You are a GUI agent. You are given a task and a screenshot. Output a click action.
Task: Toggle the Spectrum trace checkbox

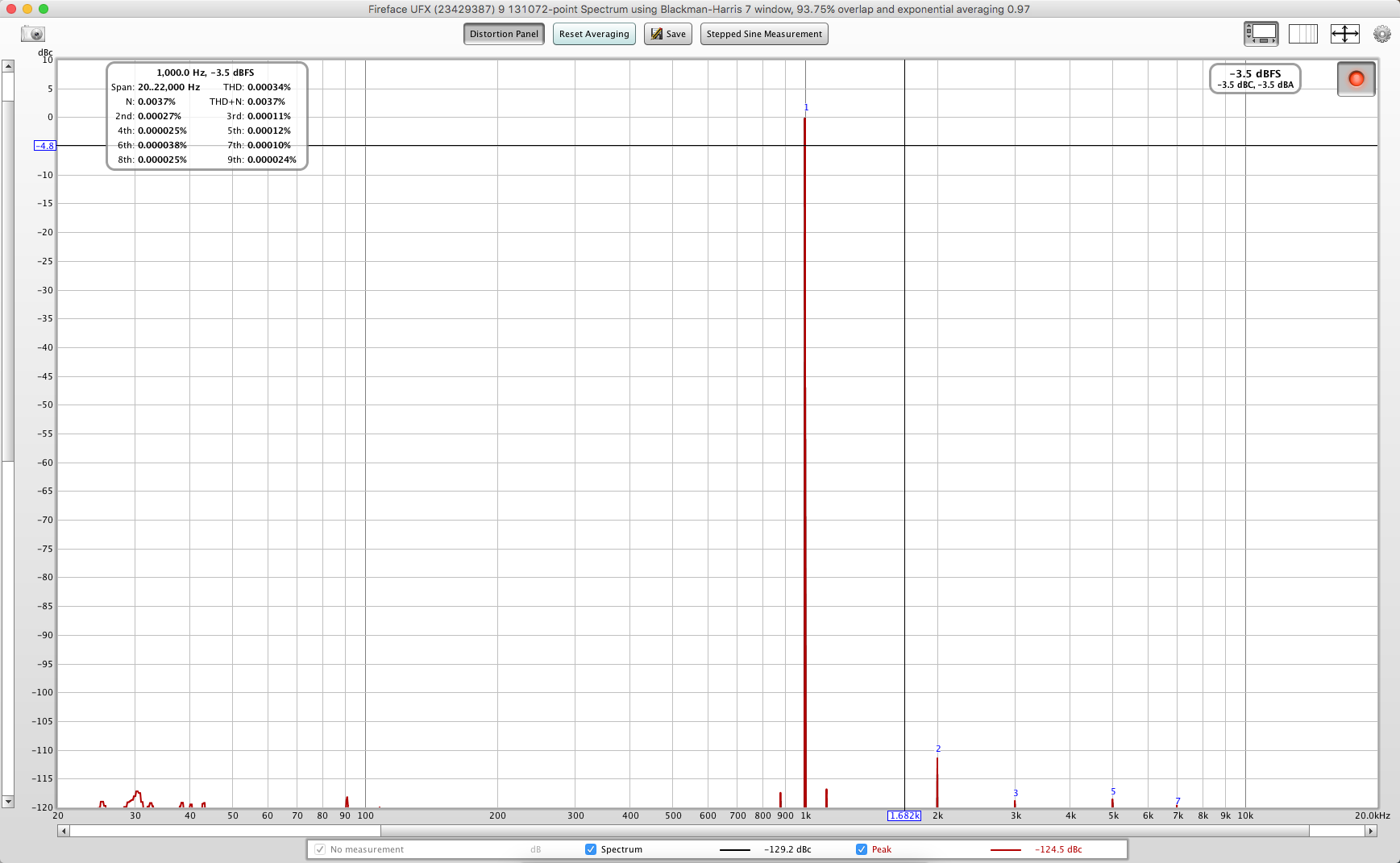coord(591,849)
